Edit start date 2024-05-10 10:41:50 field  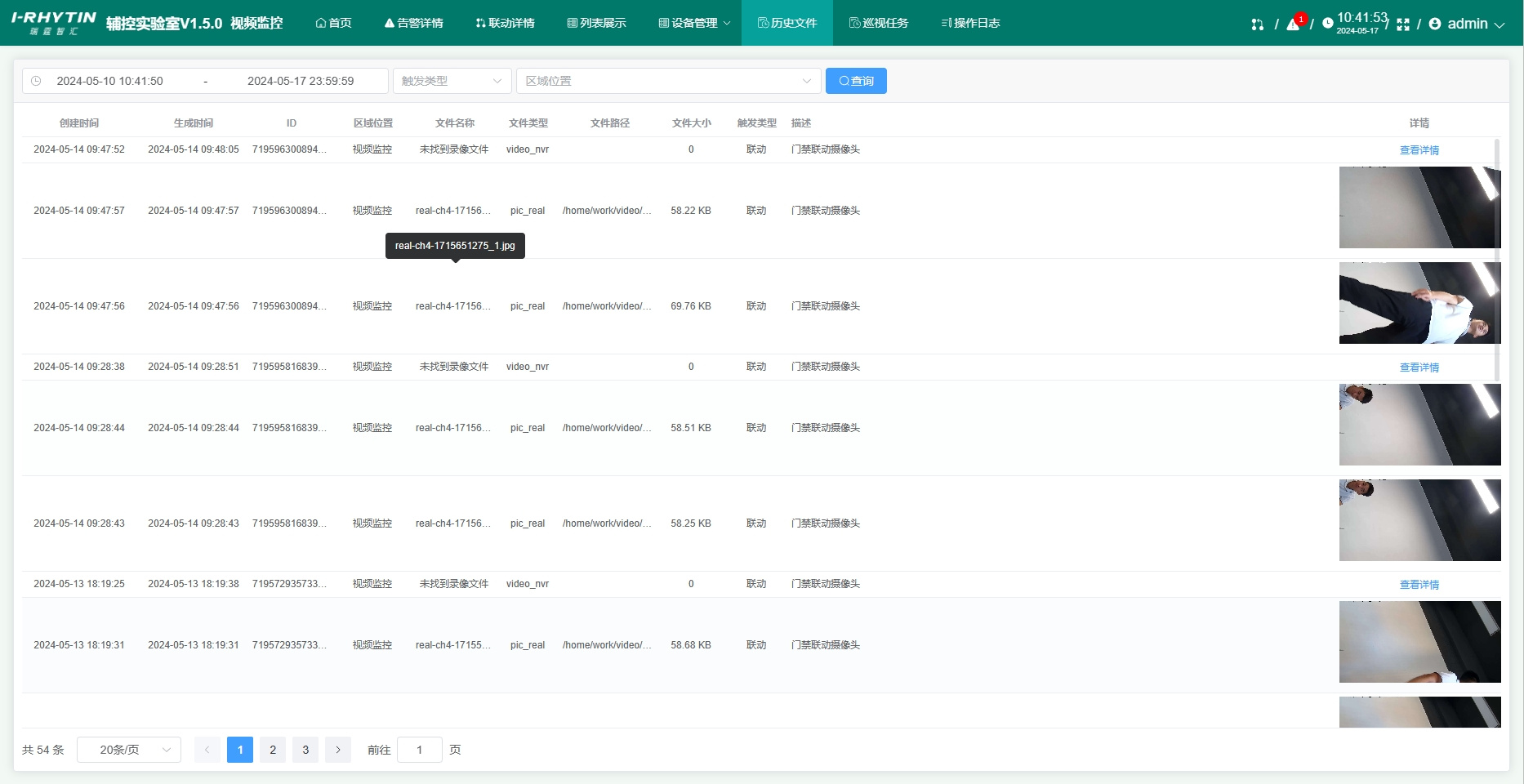[109, 81]
